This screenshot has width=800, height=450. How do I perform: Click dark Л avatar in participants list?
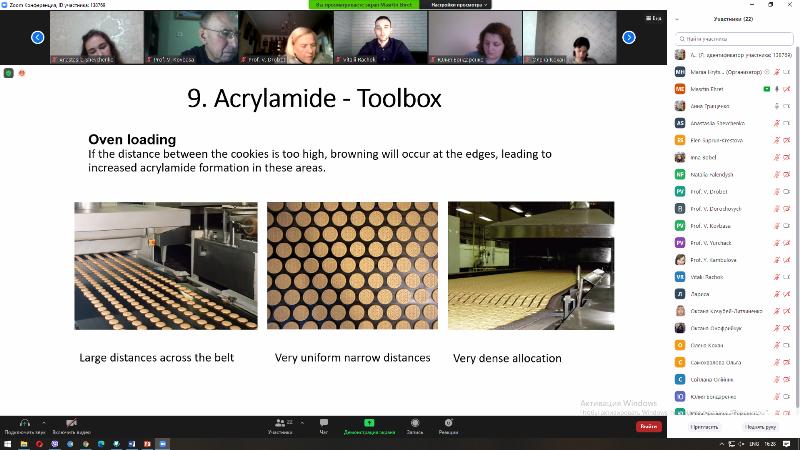(680, 294)
